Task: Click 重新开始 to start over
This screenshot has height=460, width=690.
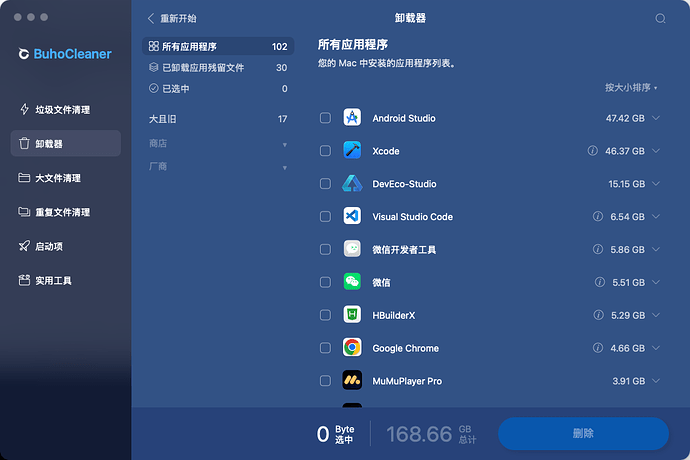Action: pyautogui.click(x=178, y=18)
